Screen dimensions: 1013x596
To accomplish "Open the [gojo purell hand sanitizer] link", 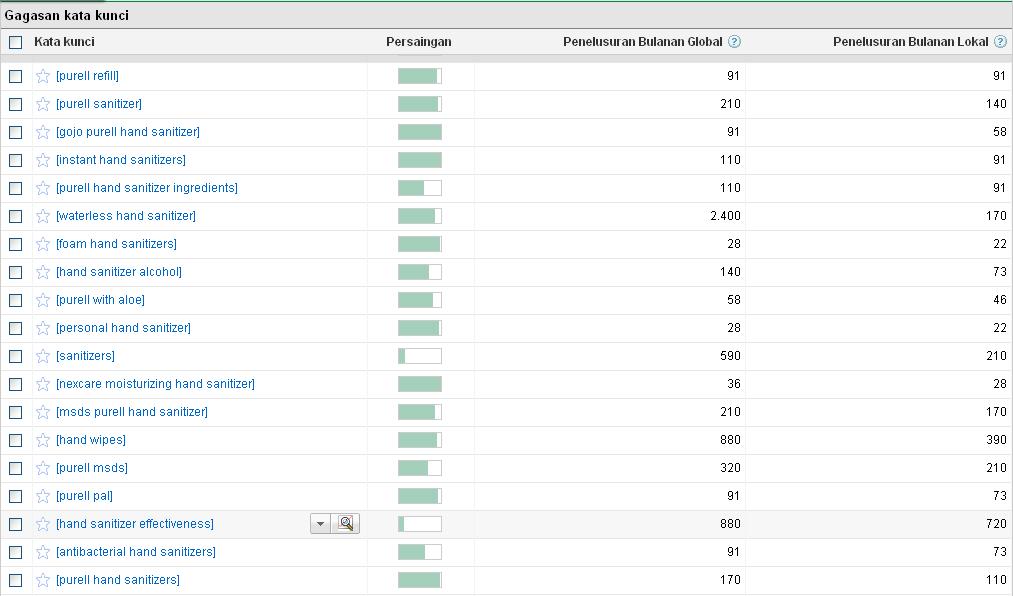I will [128, 132].
